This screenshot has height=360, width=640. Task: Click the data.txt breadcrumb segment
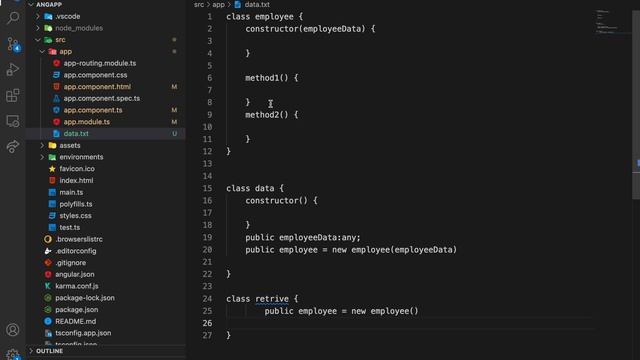coord(257,5)
